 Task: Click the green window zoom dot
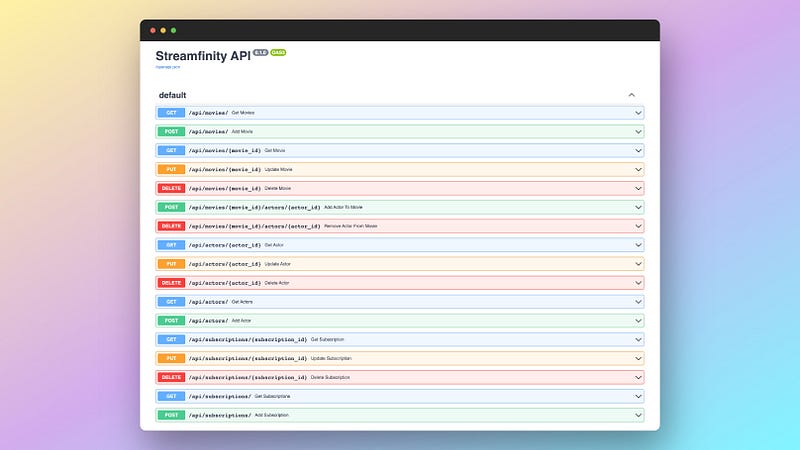coord(173,31)
